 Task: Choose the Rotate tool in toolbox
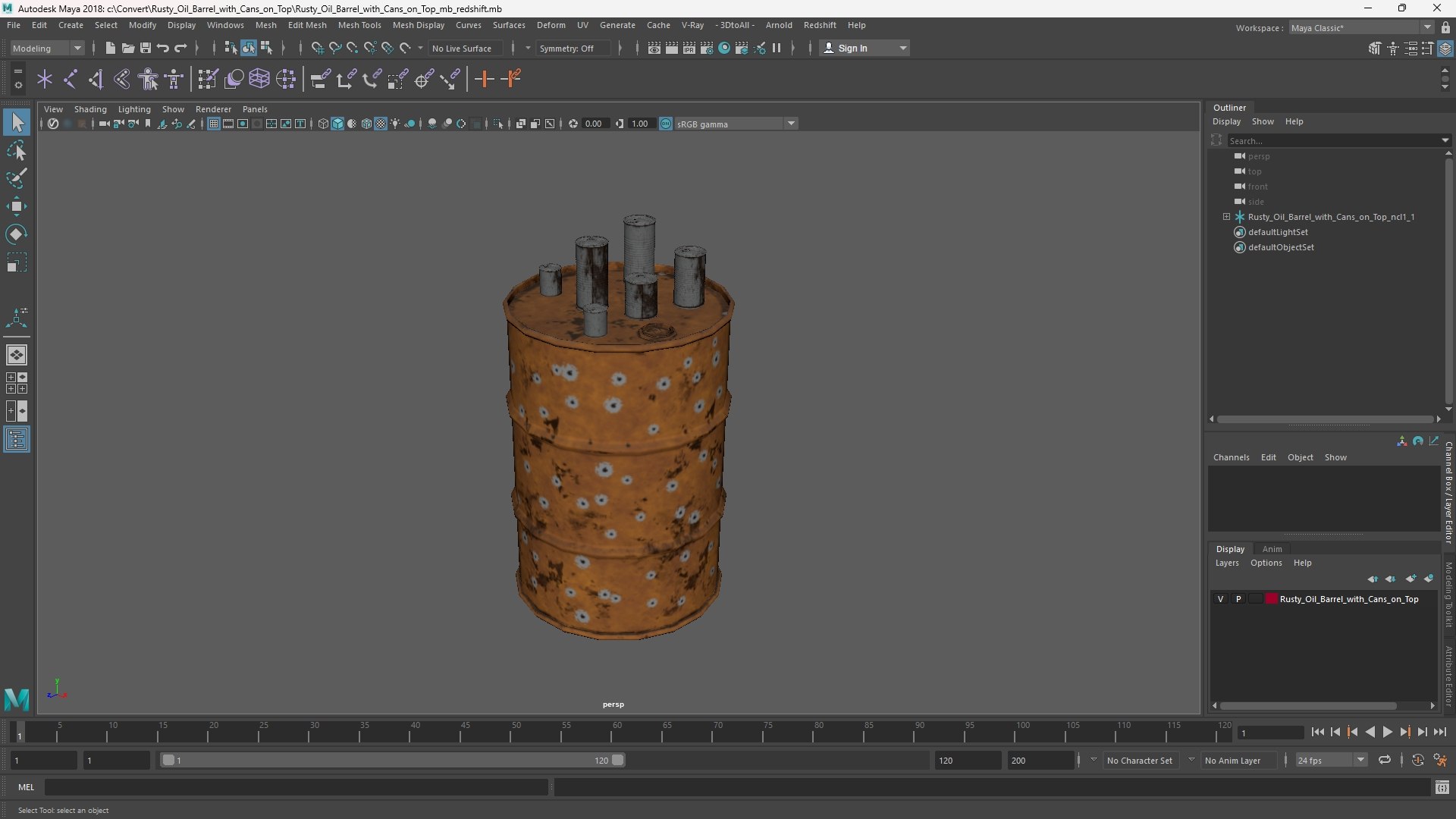(x=17, y=234)
